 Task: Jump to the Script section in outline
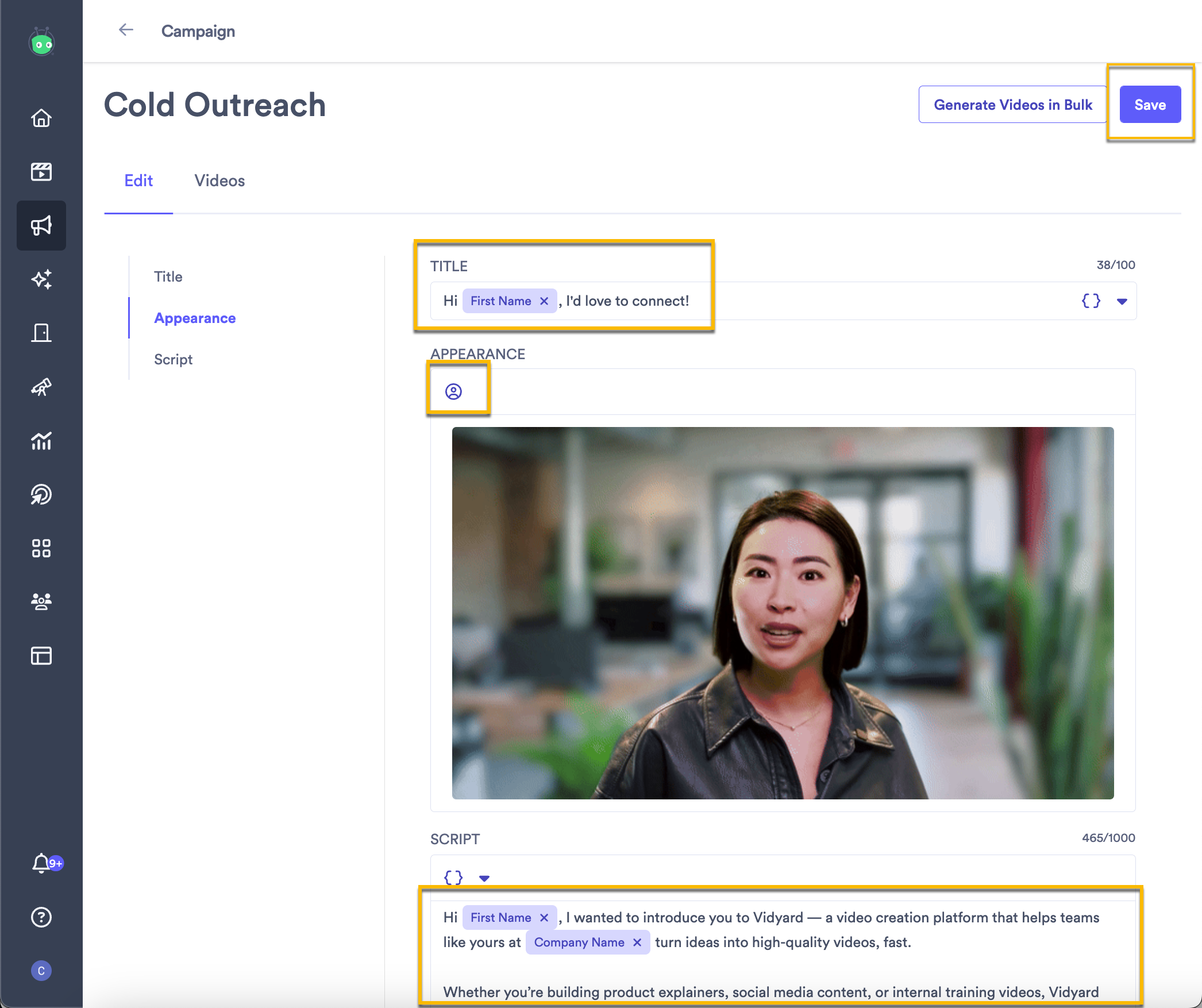click(173, 359)
